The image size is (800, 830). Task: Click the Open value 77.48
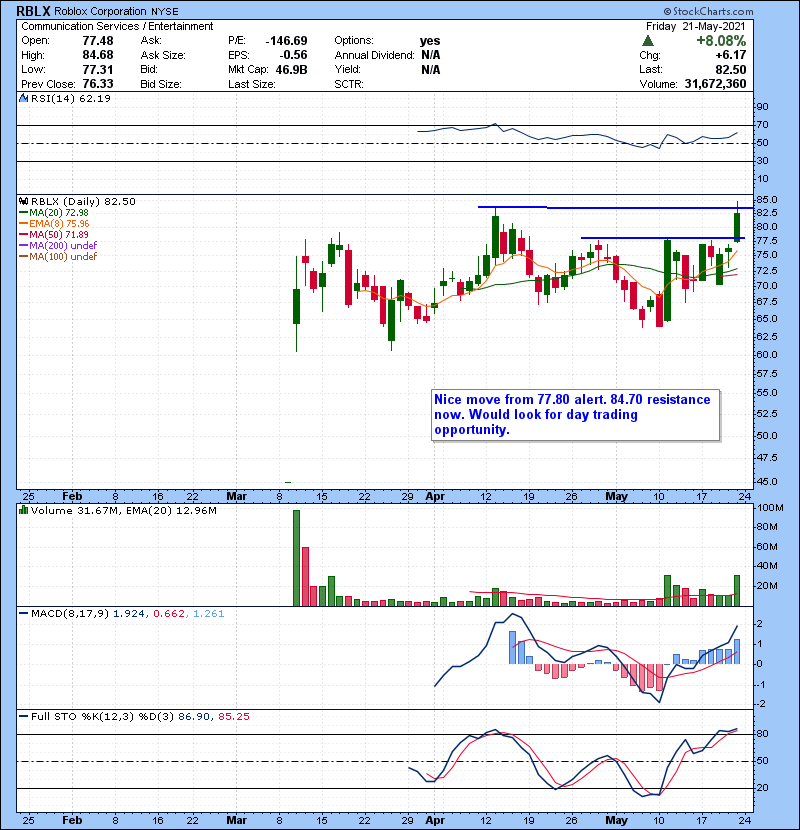pyautogui.click(x=97, y=41)
